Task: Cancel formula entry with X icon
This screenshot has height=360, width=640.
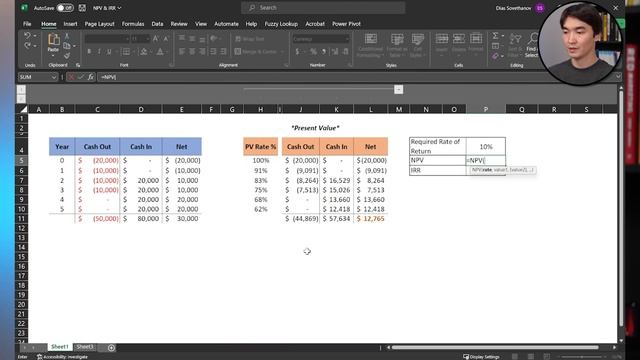Action: click(71, 77)
